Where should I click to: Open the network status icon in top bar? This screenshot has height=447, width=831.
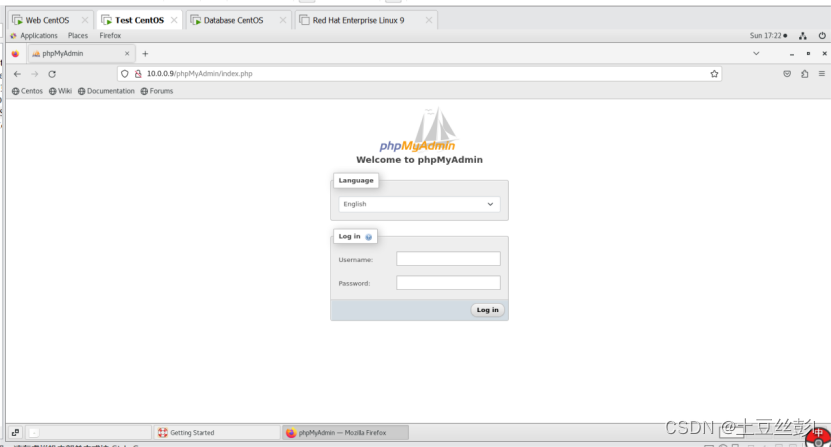pos(803,36)
